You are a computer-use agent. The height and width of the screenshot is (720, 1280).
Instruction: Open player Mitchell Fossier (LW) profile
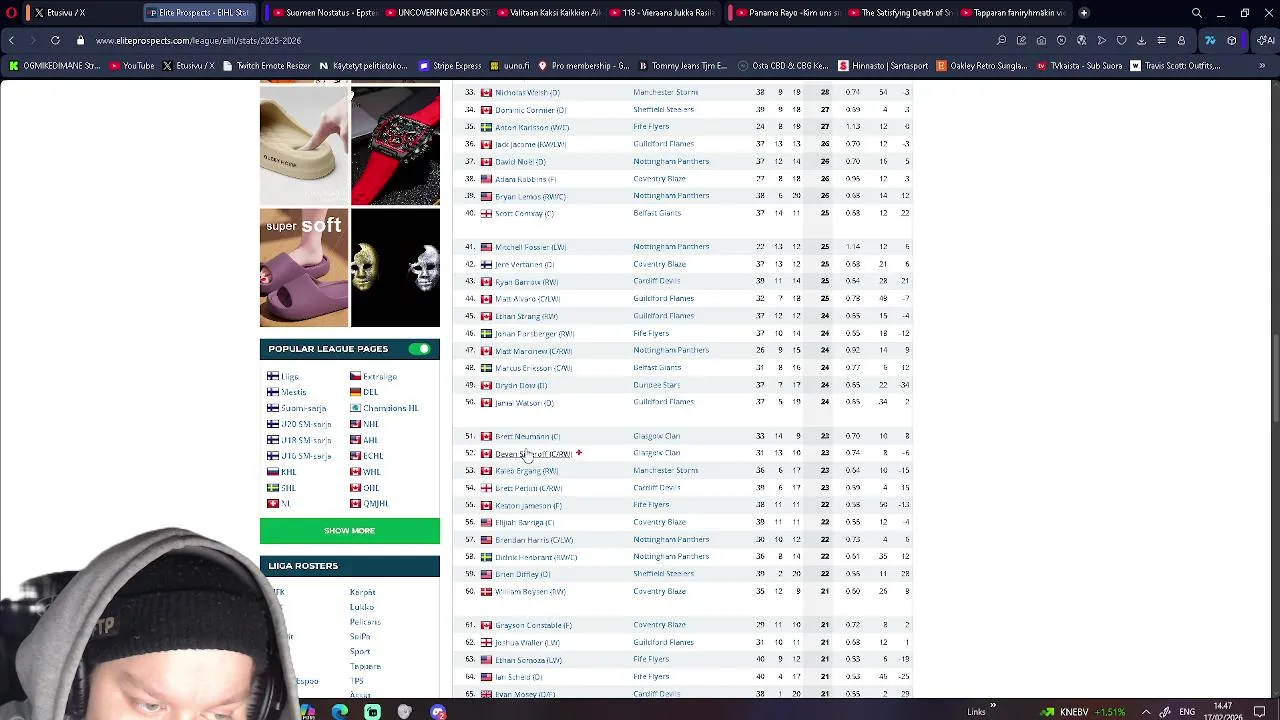530,247
